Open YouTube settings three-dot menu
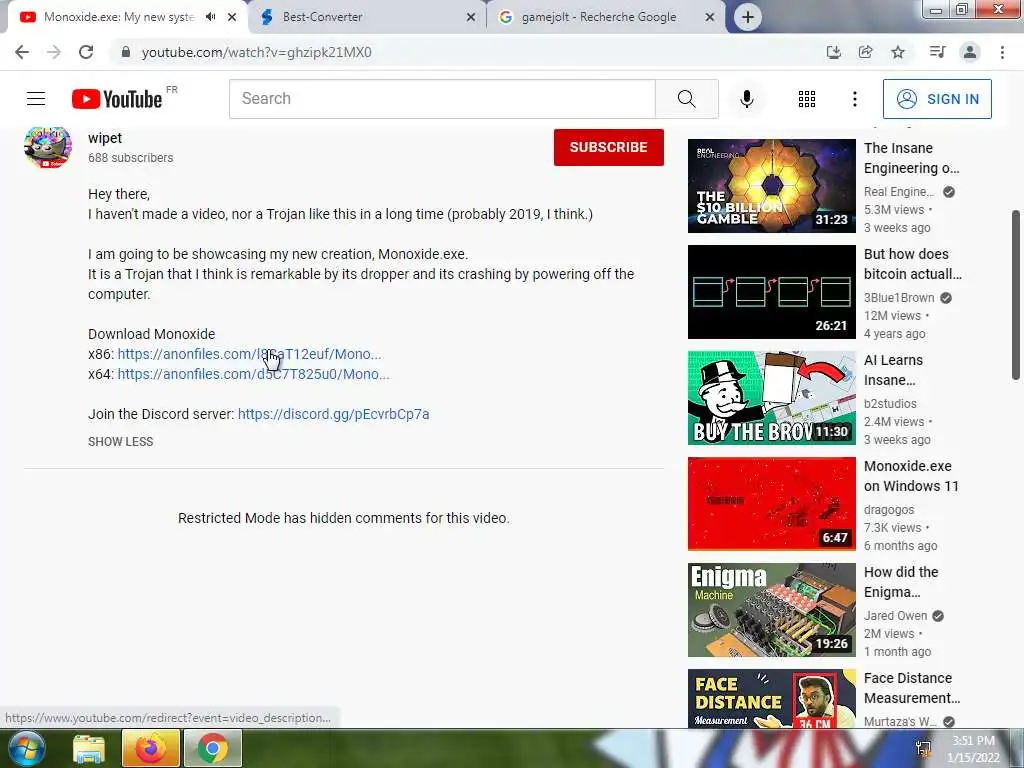The height and width of the screenshot is (768, 1024). [854, 99]
